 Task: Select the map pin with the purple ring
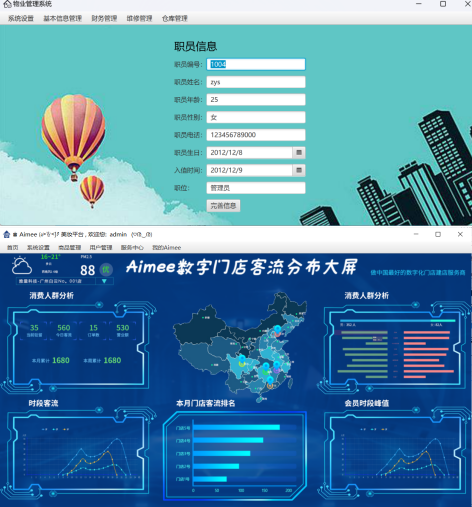[x=277, y=366]
